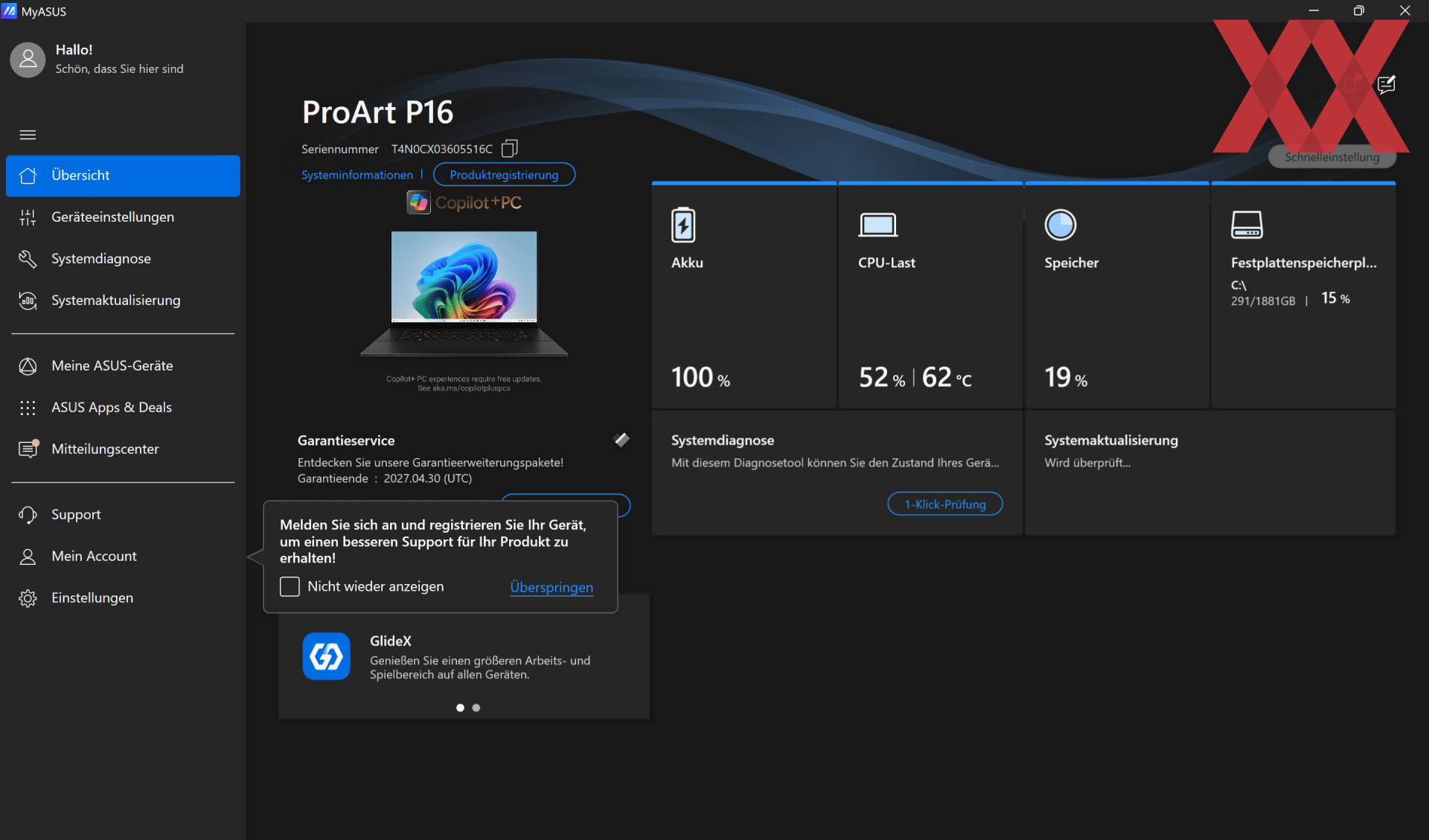The height and width of the screenshot is (840, 1429).
Task: Click the Überspringen link
Action: [x=552, y=587]
